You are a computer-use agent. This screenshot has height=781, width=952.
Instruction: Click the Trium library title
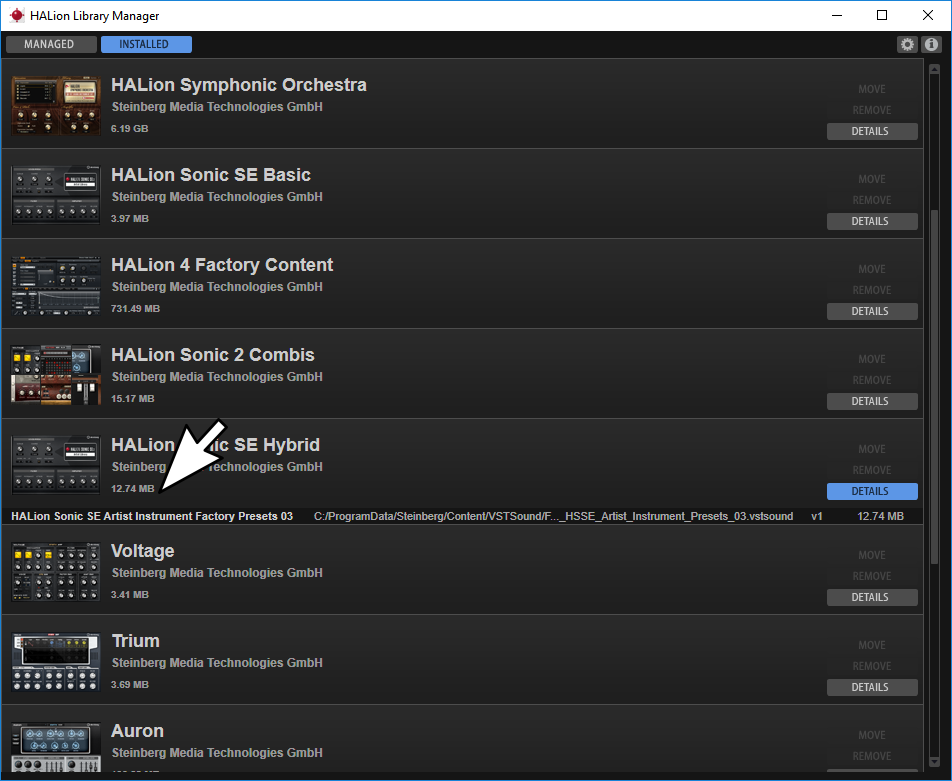click(x=135, y=641)
